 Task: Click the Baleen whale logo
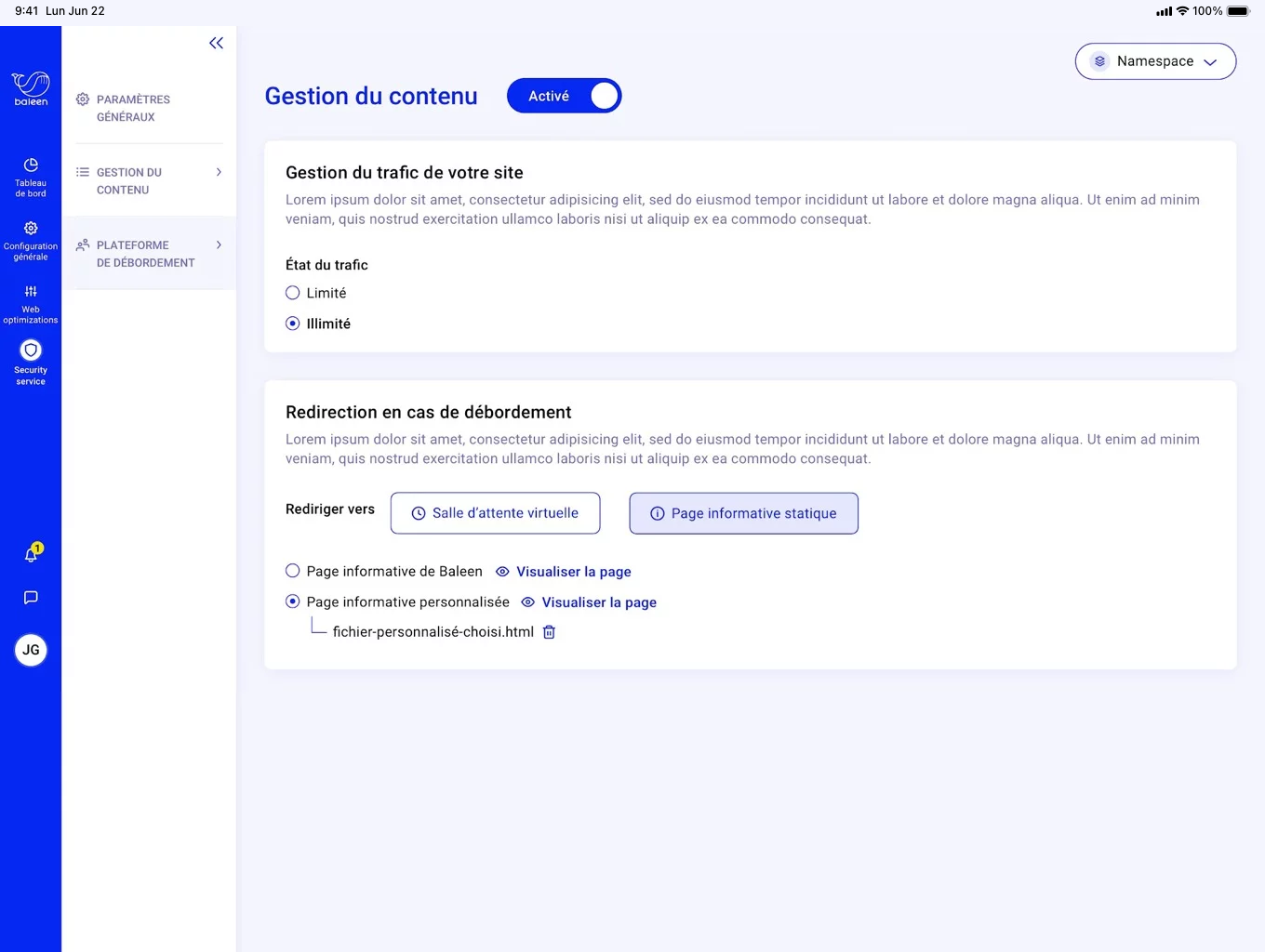click(x=31, y=88)
